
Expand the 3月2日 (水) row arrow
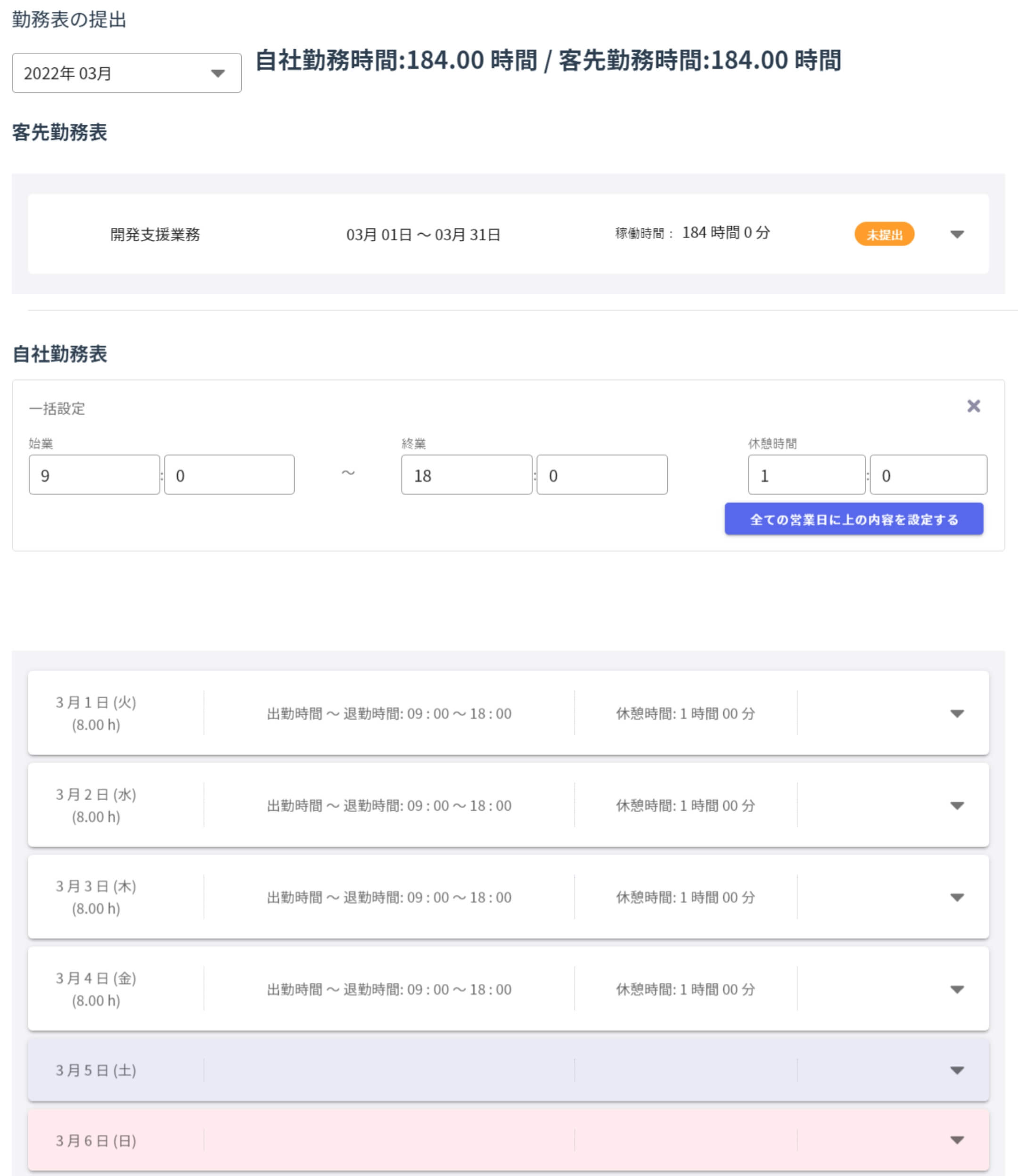point(957,806)
